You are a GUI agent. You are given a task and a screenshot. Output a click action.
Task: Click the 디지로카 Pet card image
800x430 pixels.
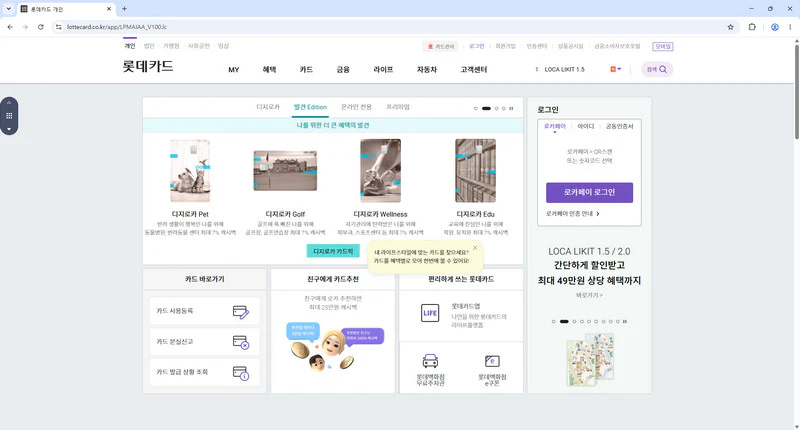coord(190,171)
